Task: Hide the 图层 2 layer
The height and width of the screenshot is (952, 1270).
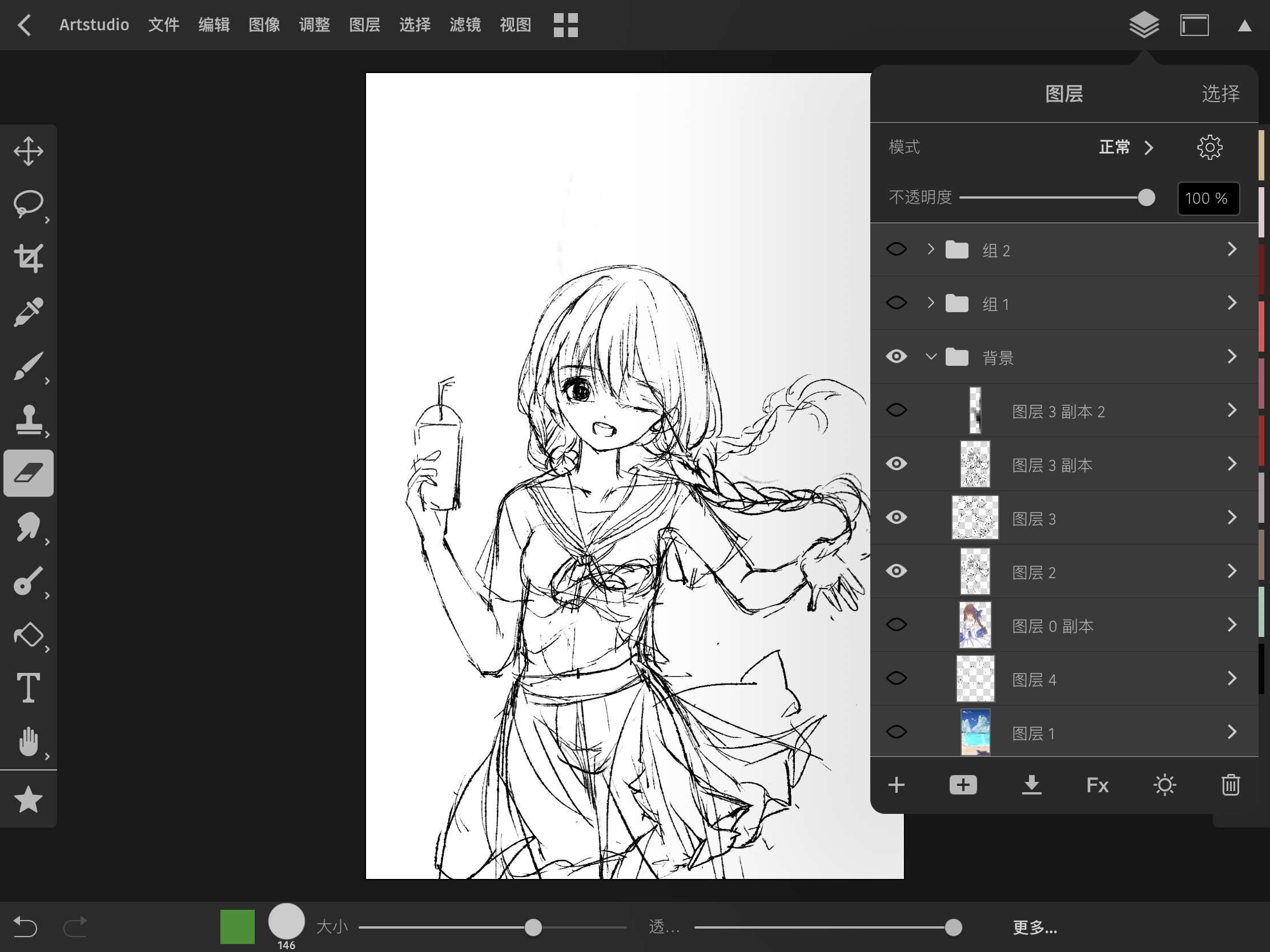Action: click(x=896, y=571)
